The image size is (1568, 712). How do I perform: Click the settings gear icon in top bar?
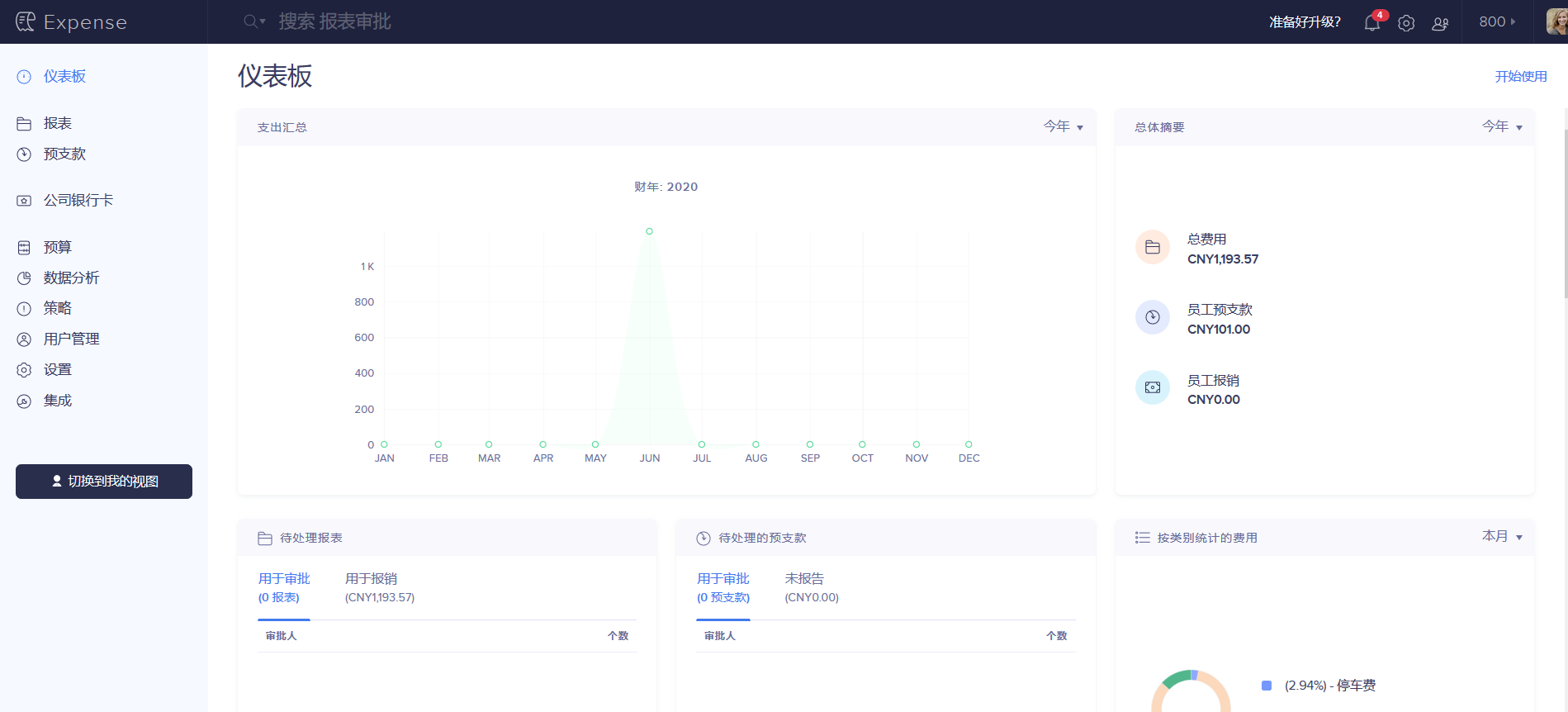tap(1406, 23)
